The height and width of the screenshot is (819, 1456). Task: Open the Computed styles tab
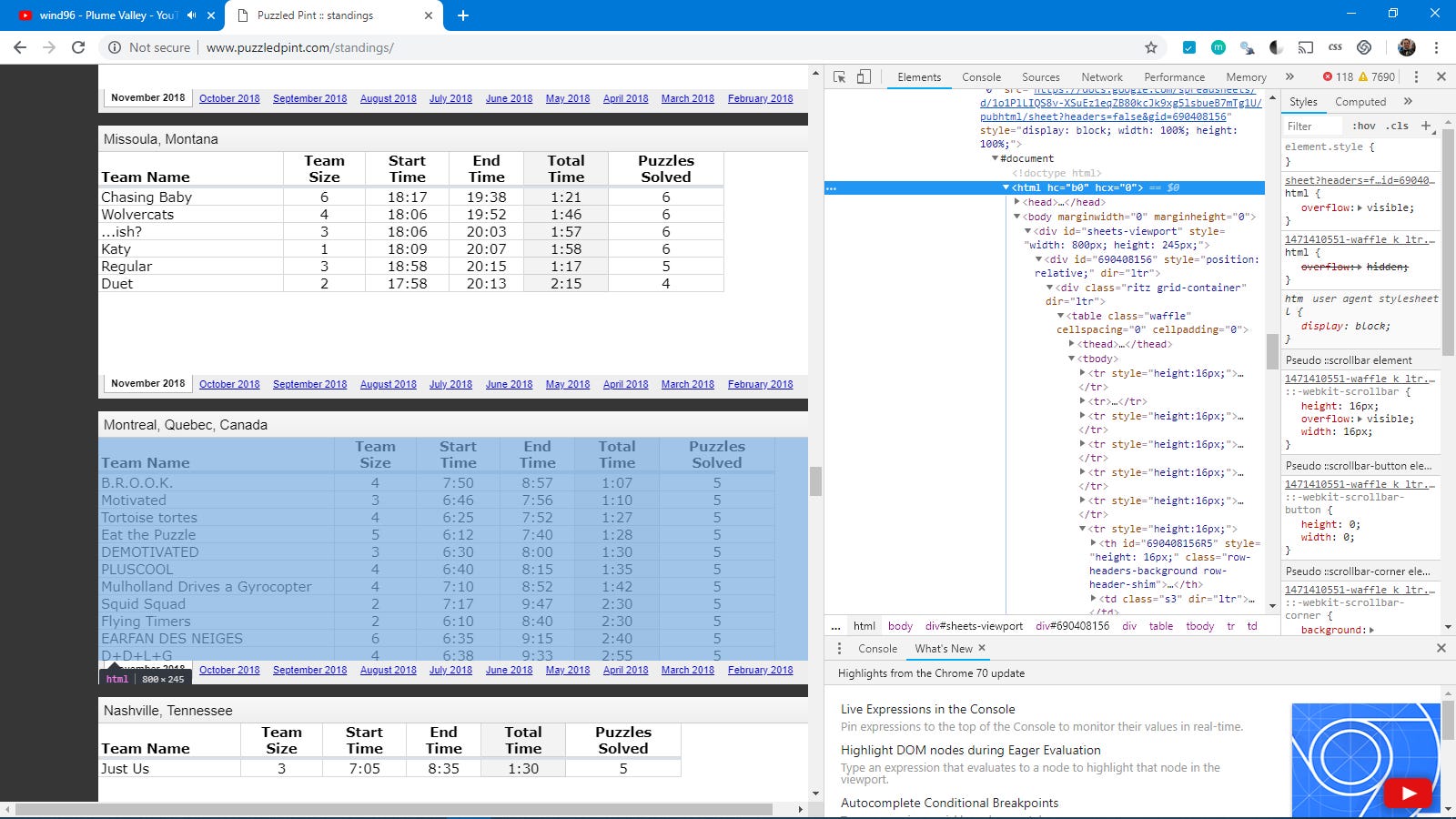pos(1360,102)
